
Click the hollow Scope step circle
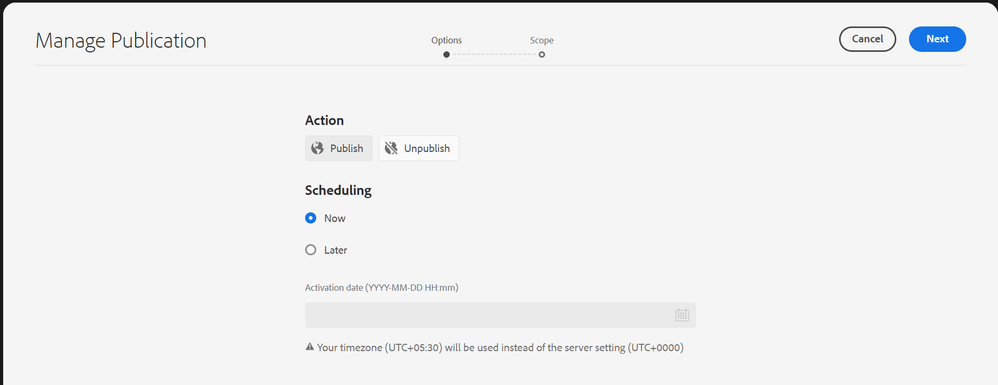point(542,55)
